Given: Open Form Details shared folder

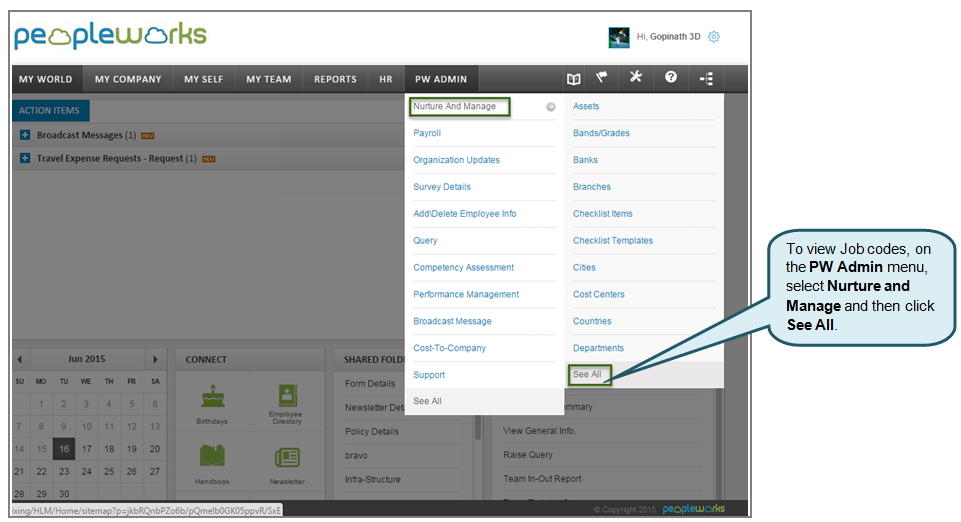Looking at the screenshot, I should [370, 384].
